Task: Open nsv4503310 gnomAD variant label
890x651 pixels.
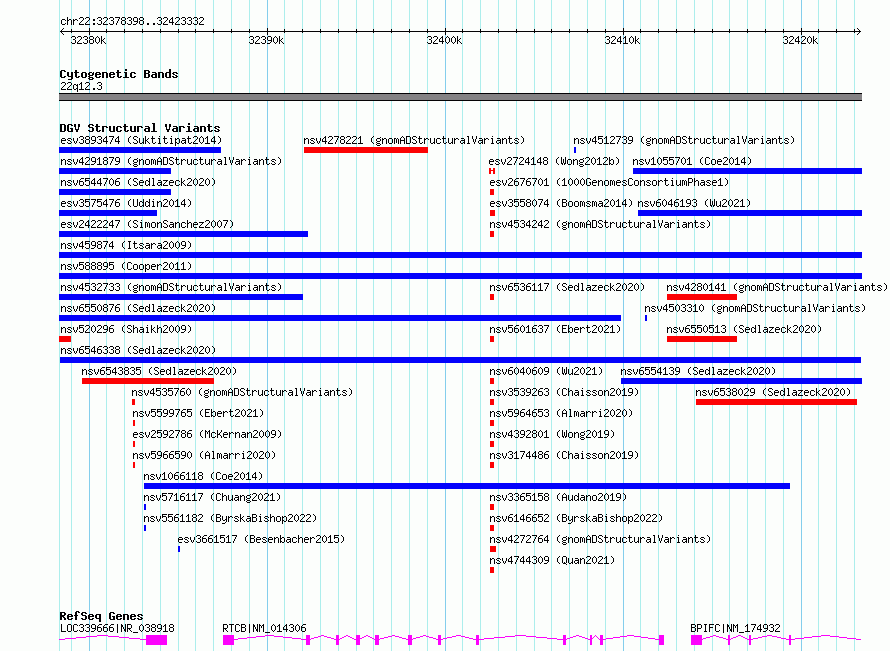Action: point(755,308)
